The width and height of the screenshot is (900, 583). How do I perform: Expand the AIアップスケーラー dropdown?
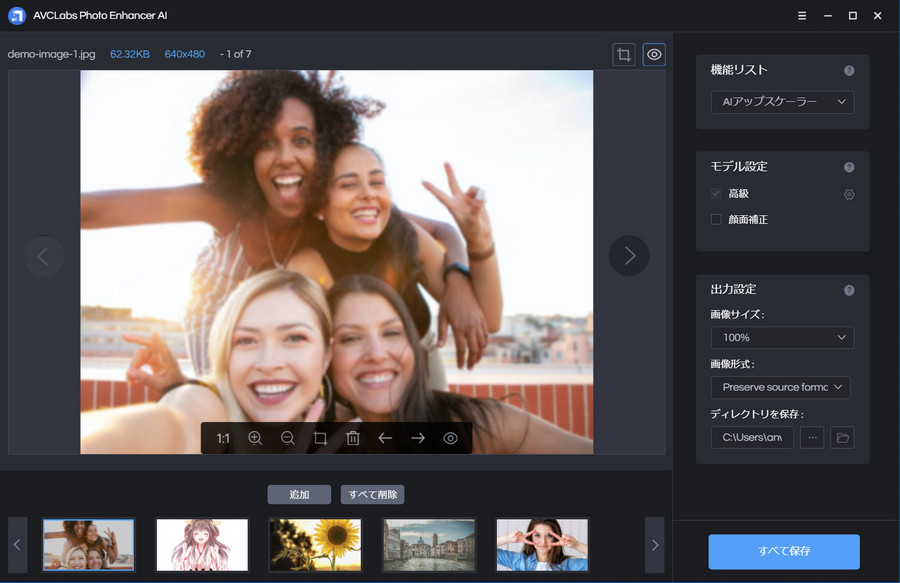point(782,102)
